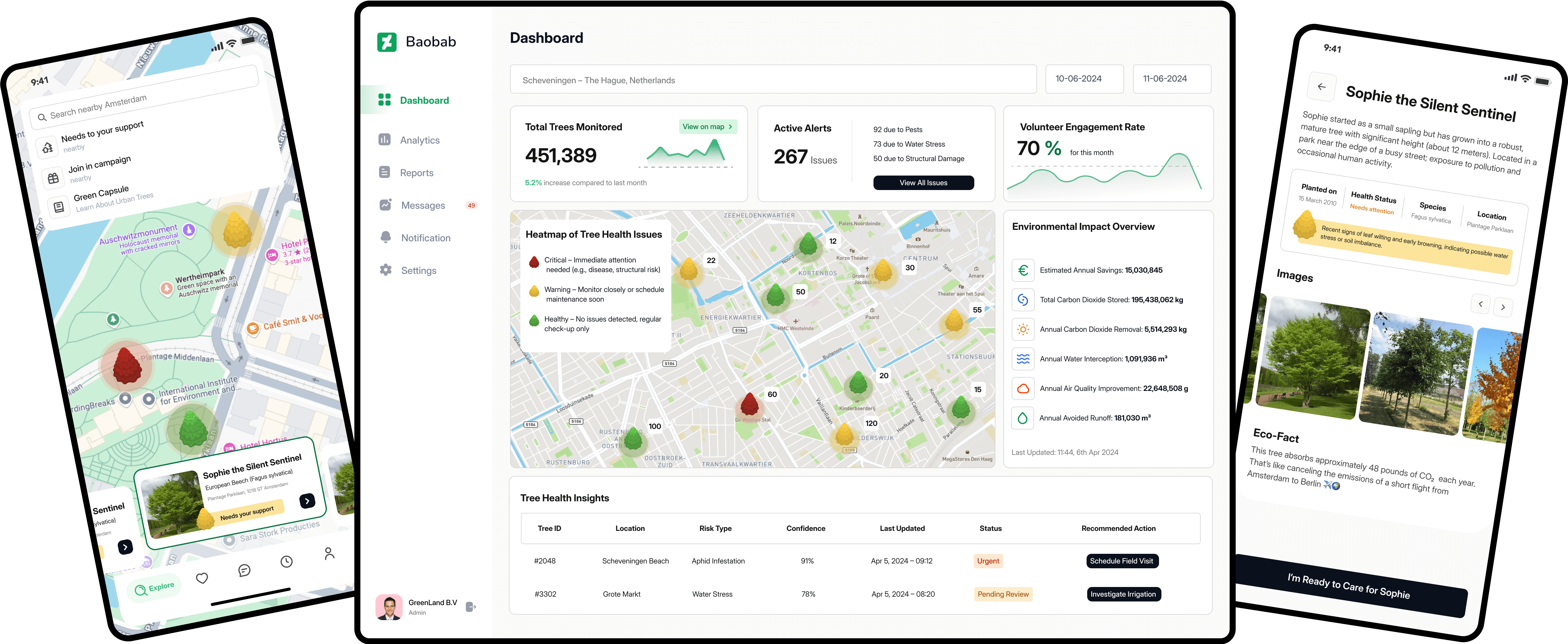This screenshot has width=1568, height=644.
Task: Click the heart favorites icon on left phone
Action: (x=202, y=578)
